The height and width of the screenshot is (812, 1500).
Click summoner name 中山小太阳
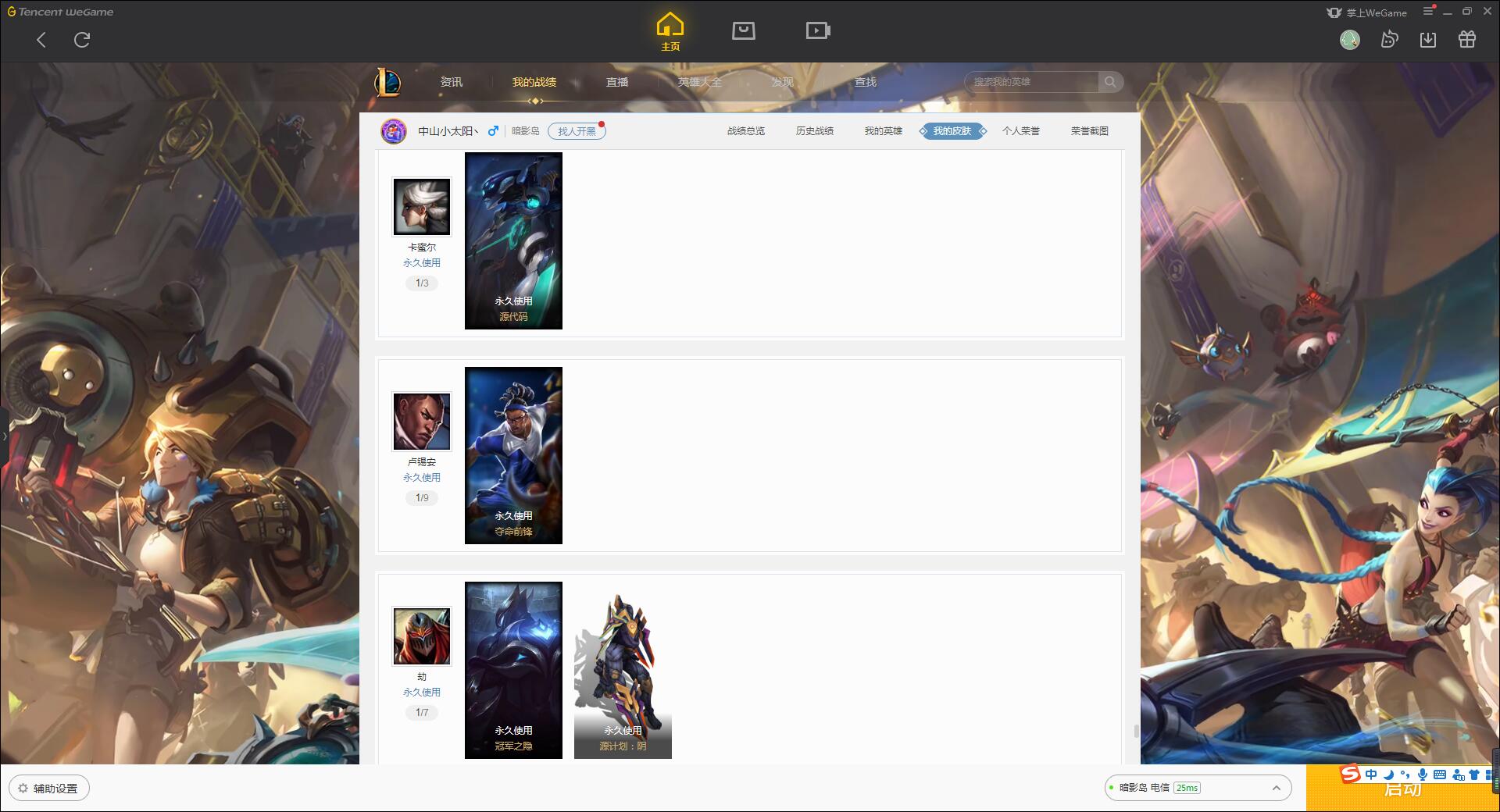pos(448,131)
